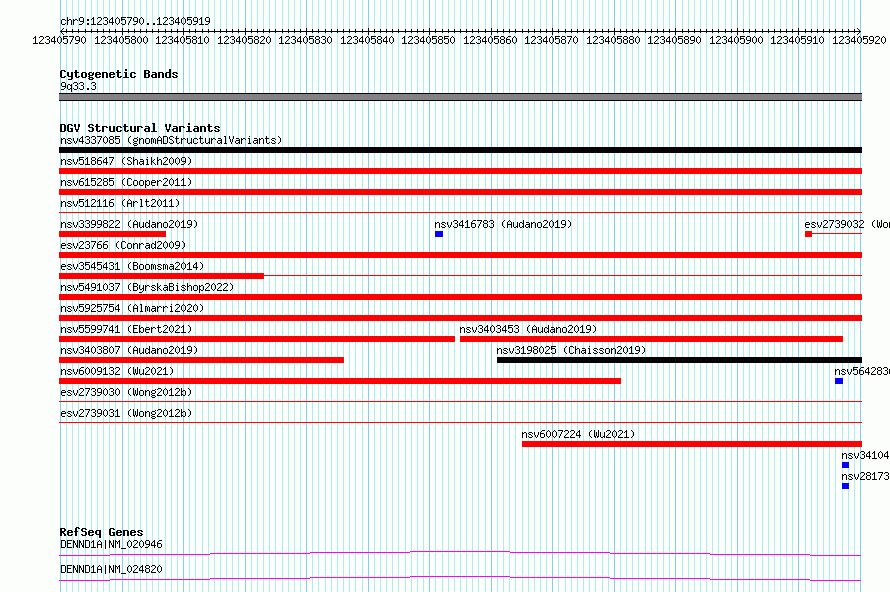
Task: Click ruler position 123405850
Action: tap(429, 40)
